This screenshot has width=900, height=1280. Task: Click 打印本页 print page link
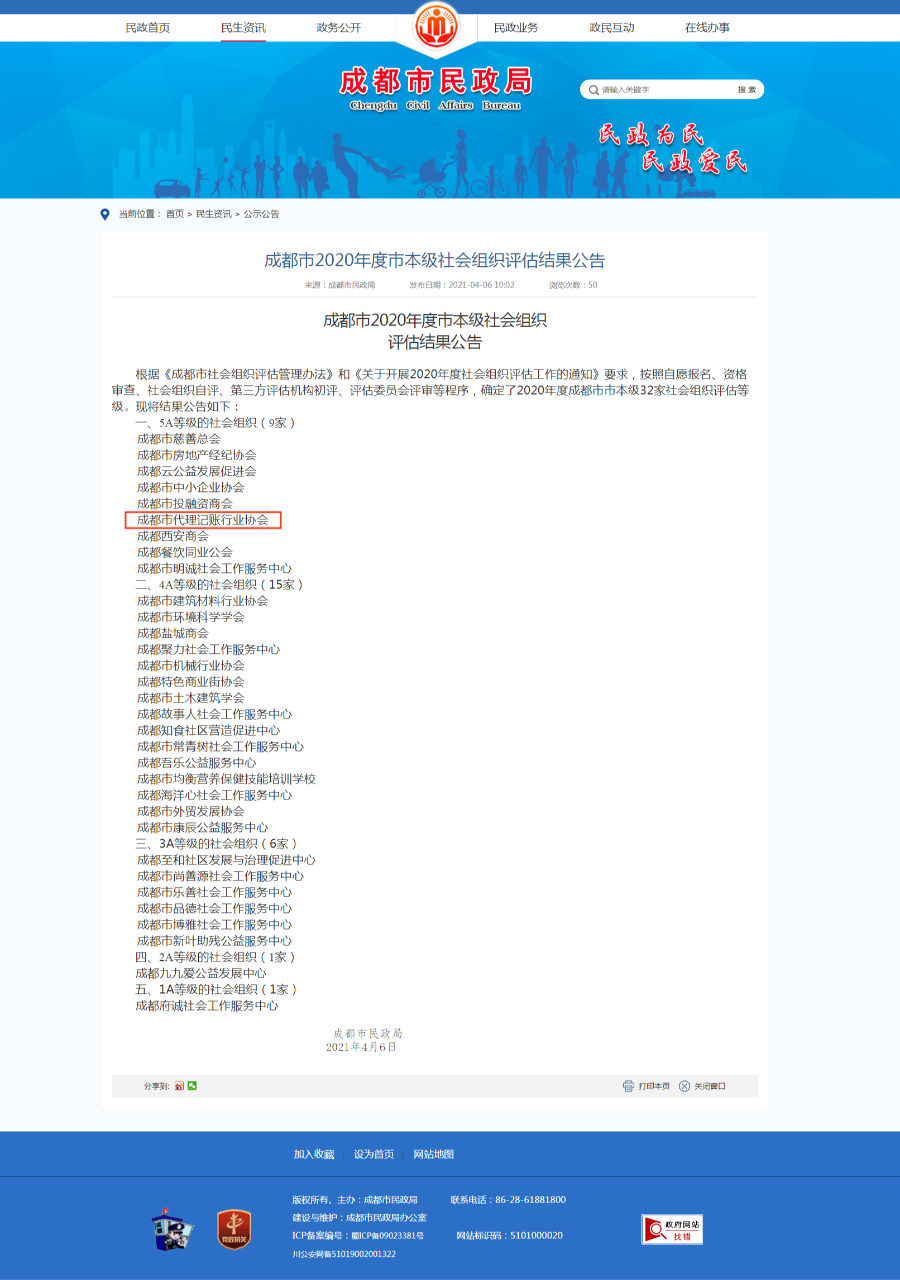pos(654,1086)
